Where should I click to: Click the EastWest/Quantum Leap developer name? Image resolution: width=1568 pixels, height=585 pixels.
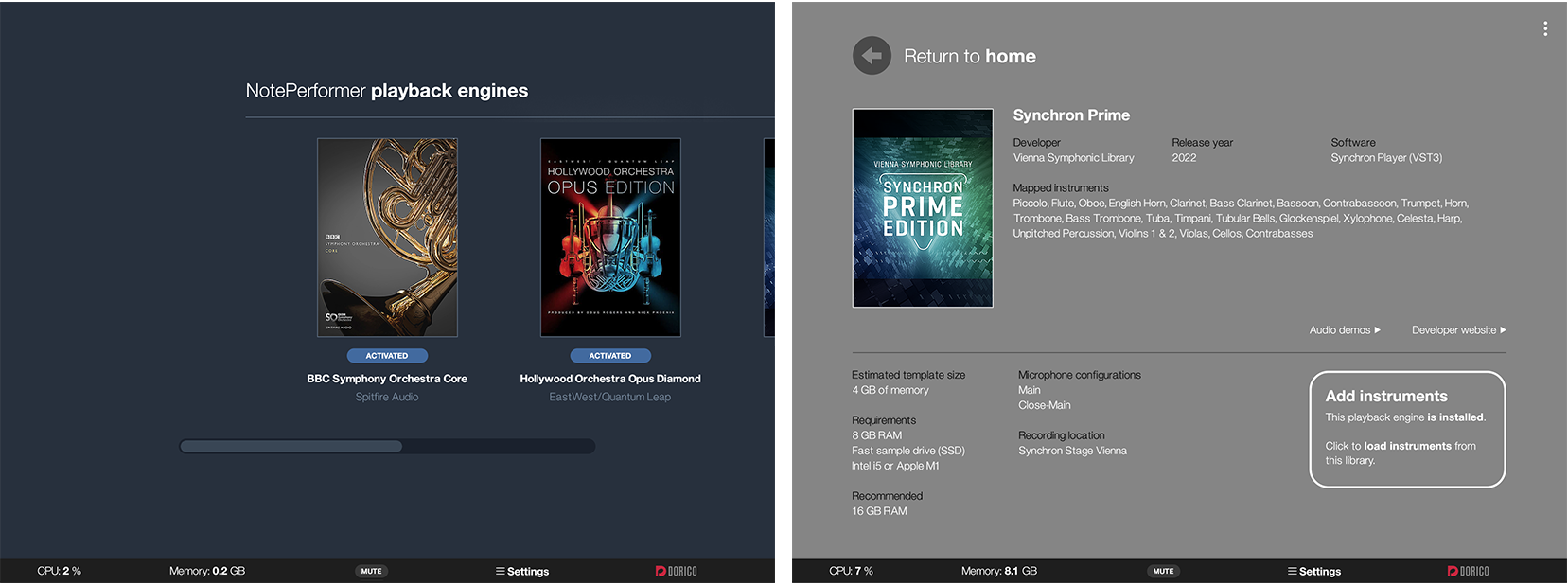click(610, 397)
